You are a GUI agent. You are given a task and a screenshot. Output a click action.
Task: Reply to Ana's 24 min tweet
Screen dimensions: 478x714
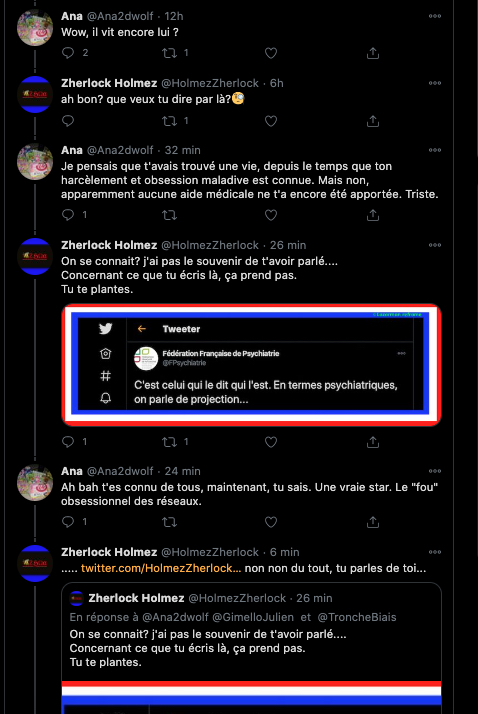click(x=68, y=521)
